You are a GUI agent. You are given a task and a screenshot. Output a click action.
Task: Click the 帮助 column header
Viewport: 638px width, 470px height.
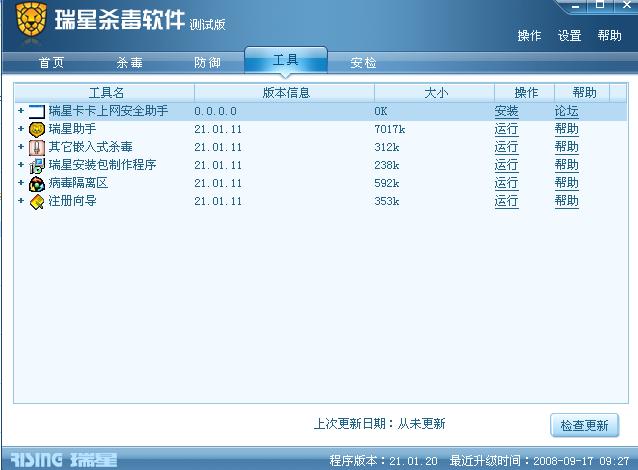(582, 93)
